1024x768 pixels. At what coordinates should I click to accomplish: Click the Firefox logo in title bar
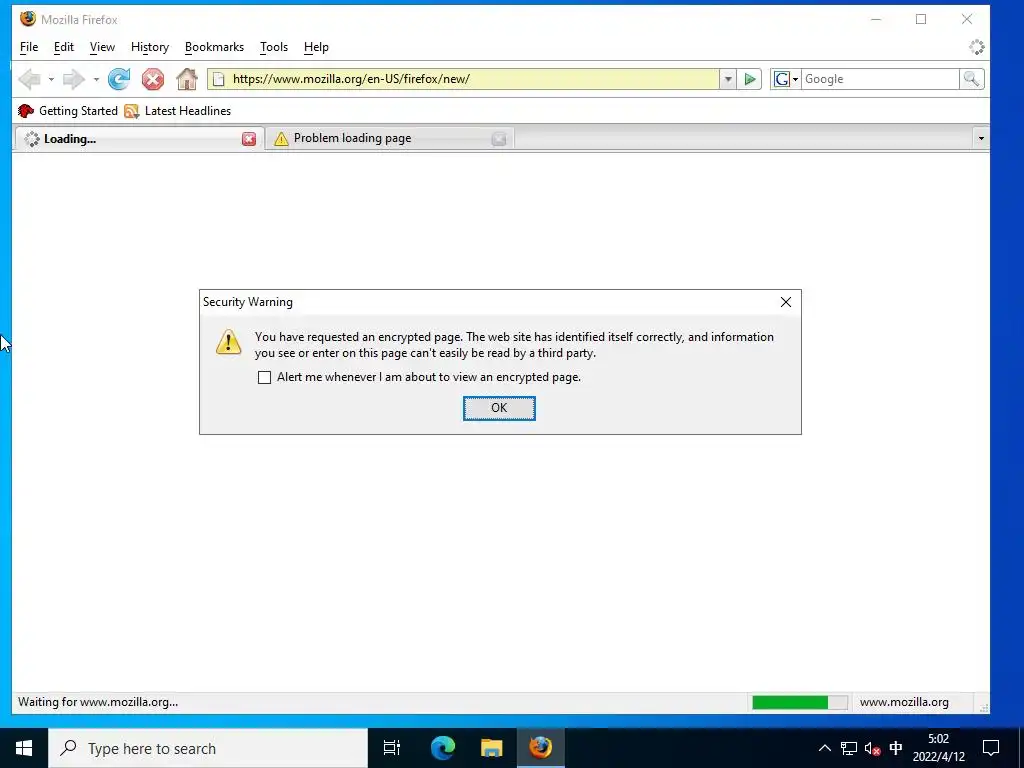click(27, 19)
